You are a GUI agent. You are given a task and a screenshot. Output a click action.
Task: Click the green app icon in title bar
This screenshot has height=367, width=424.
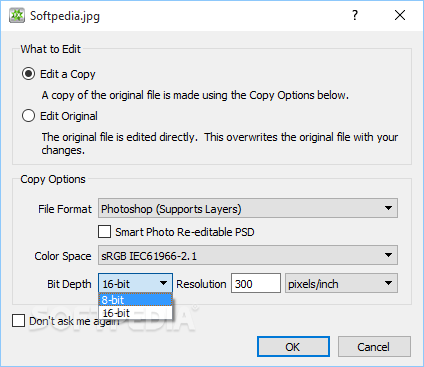coord(17,15)
